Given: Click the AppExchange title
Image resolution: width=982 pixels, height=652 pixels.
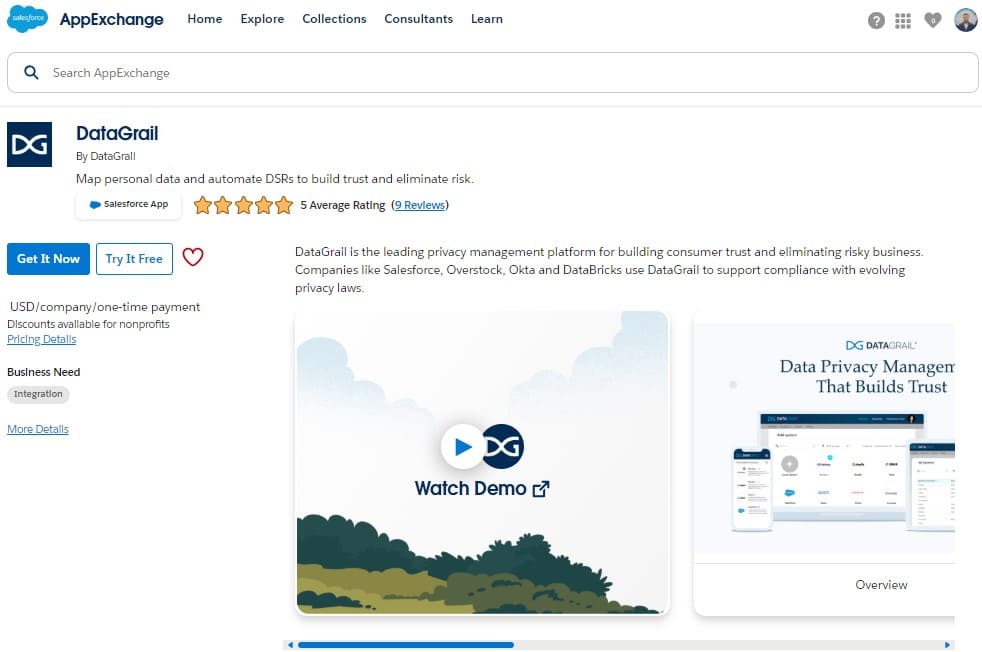Looking at the screenshot, I should [x=111, y=19].
